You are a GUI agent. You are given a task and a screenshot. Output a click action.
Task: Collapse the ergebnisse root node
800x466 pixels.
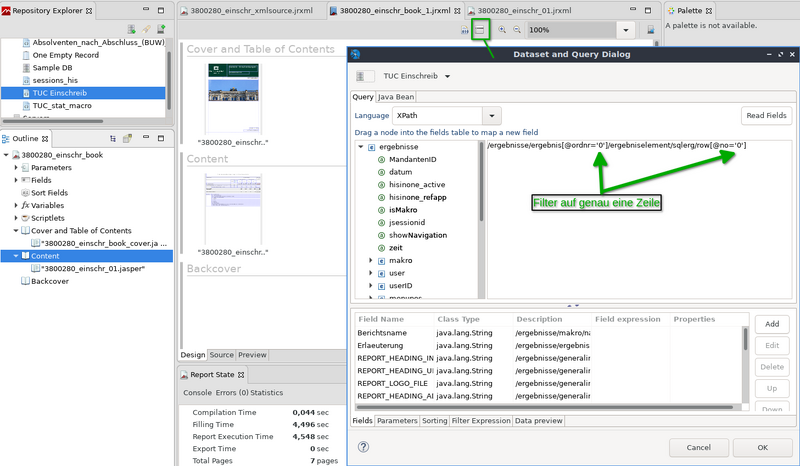(x=361, y=146)
